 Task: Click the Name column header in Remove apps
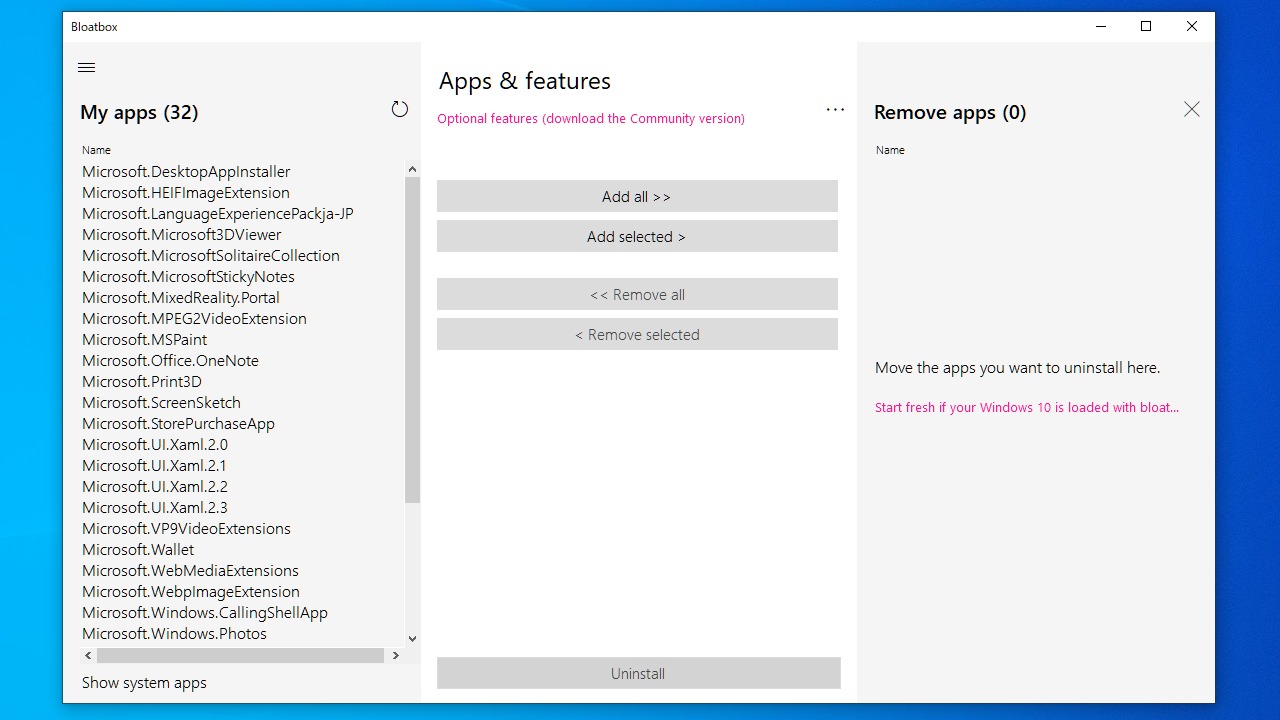click(890, 150)
